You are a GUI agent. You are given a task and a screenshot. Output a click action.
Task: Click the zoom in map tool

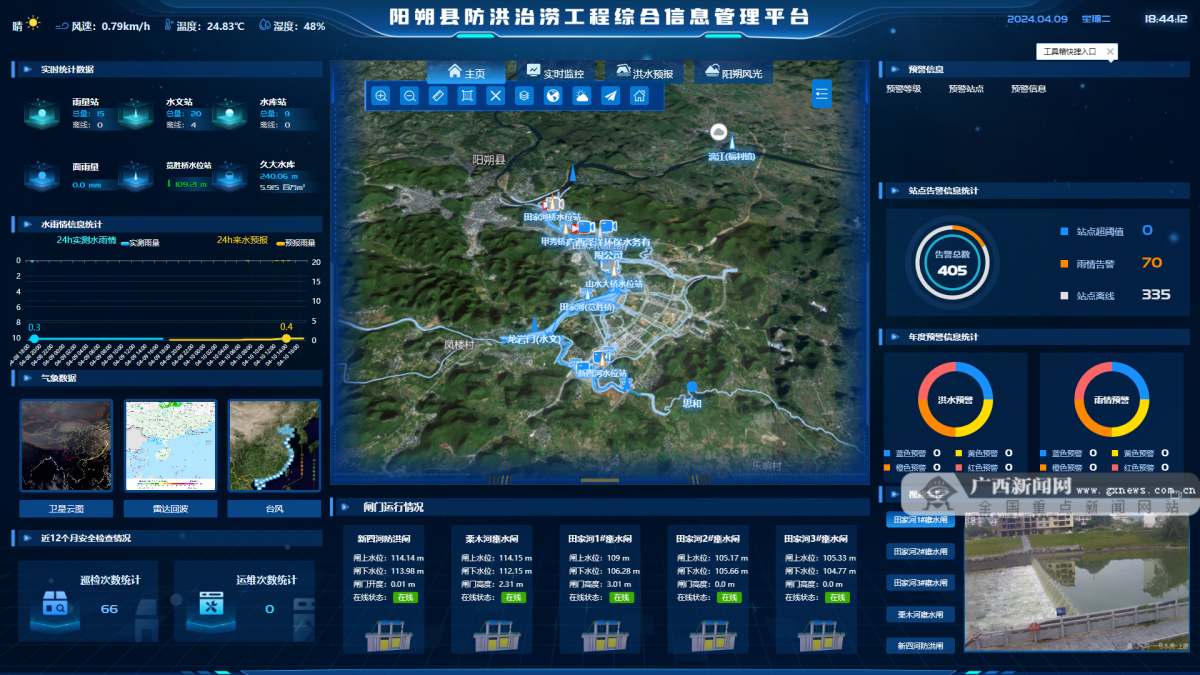coord(381,96)
